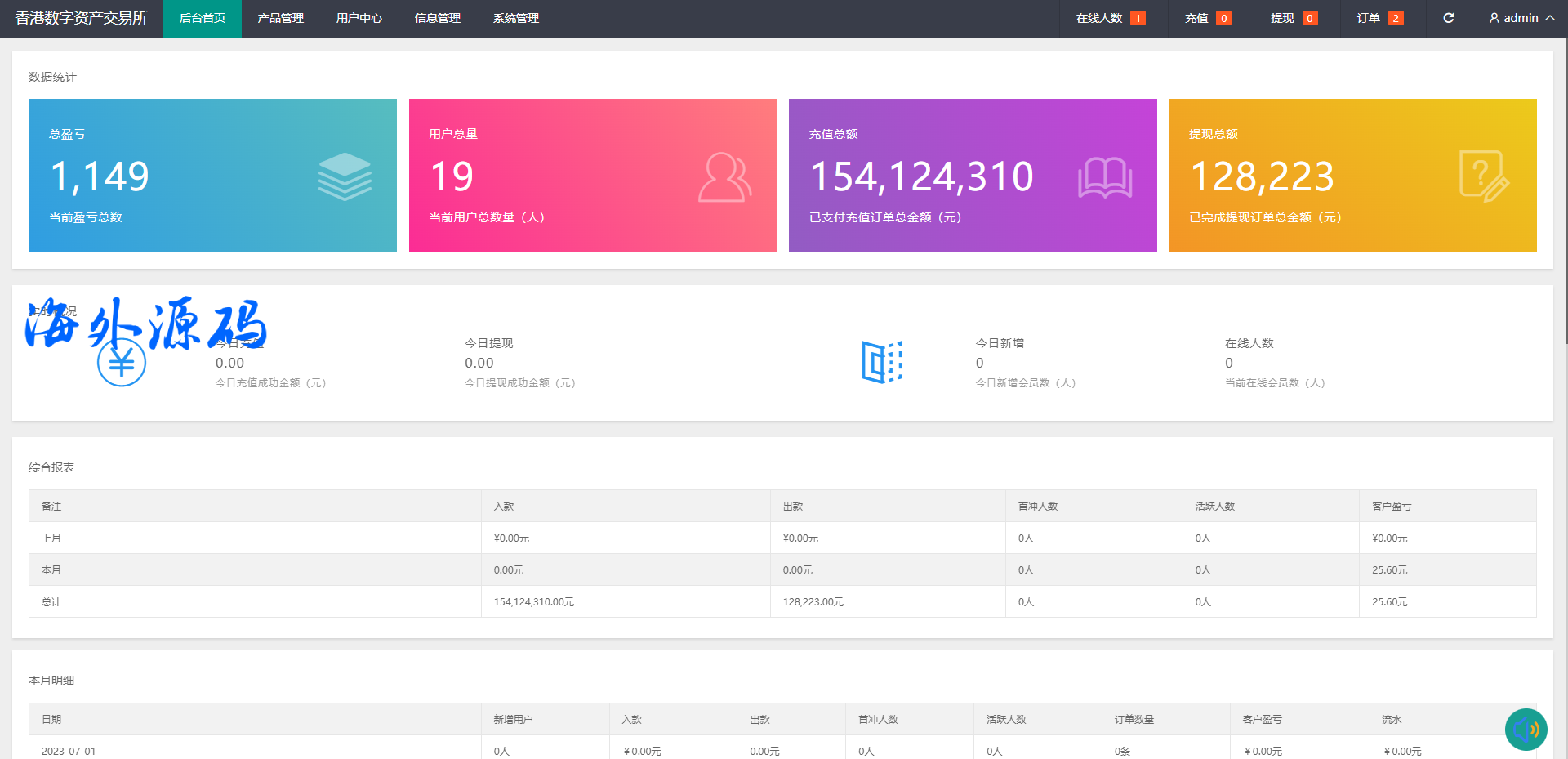View pending 提现 requests
The image size is (1568, 759).
click(1293, 18)
